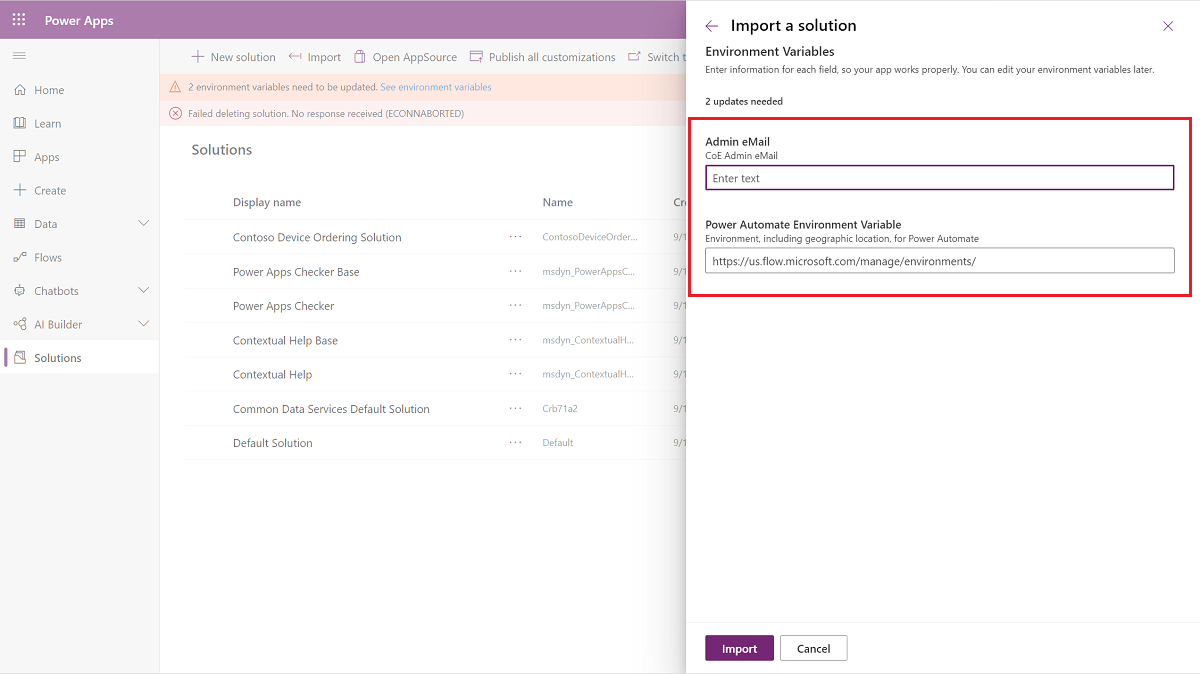Screen dimensions: 1200x674
Task: Open the Contextual Help solution
Action: point(272,374)
